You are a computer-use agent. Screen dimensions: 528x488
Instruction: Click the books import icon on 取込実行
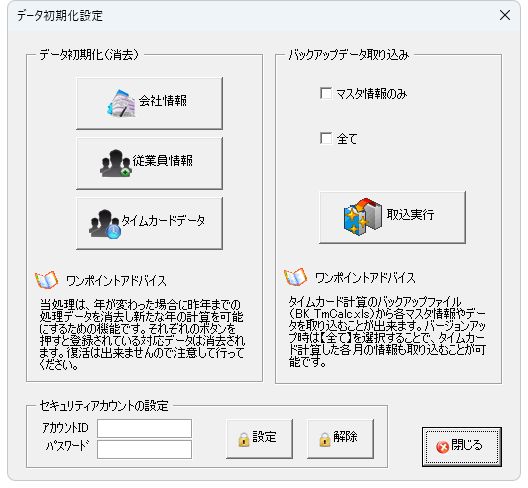[x=363, y=217]
